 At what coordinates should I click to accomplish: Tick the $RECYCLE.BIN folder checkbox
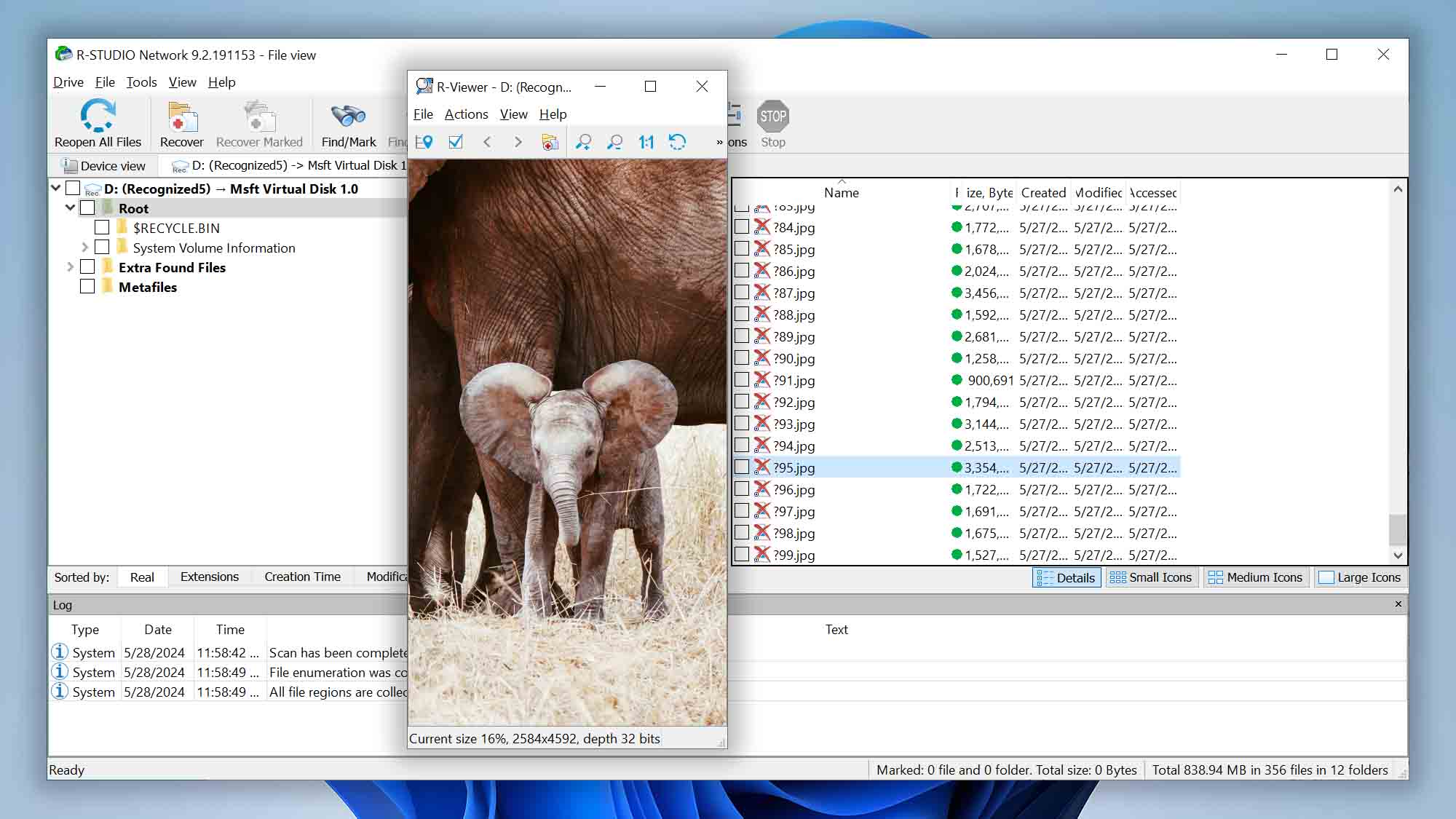[102, 228]
